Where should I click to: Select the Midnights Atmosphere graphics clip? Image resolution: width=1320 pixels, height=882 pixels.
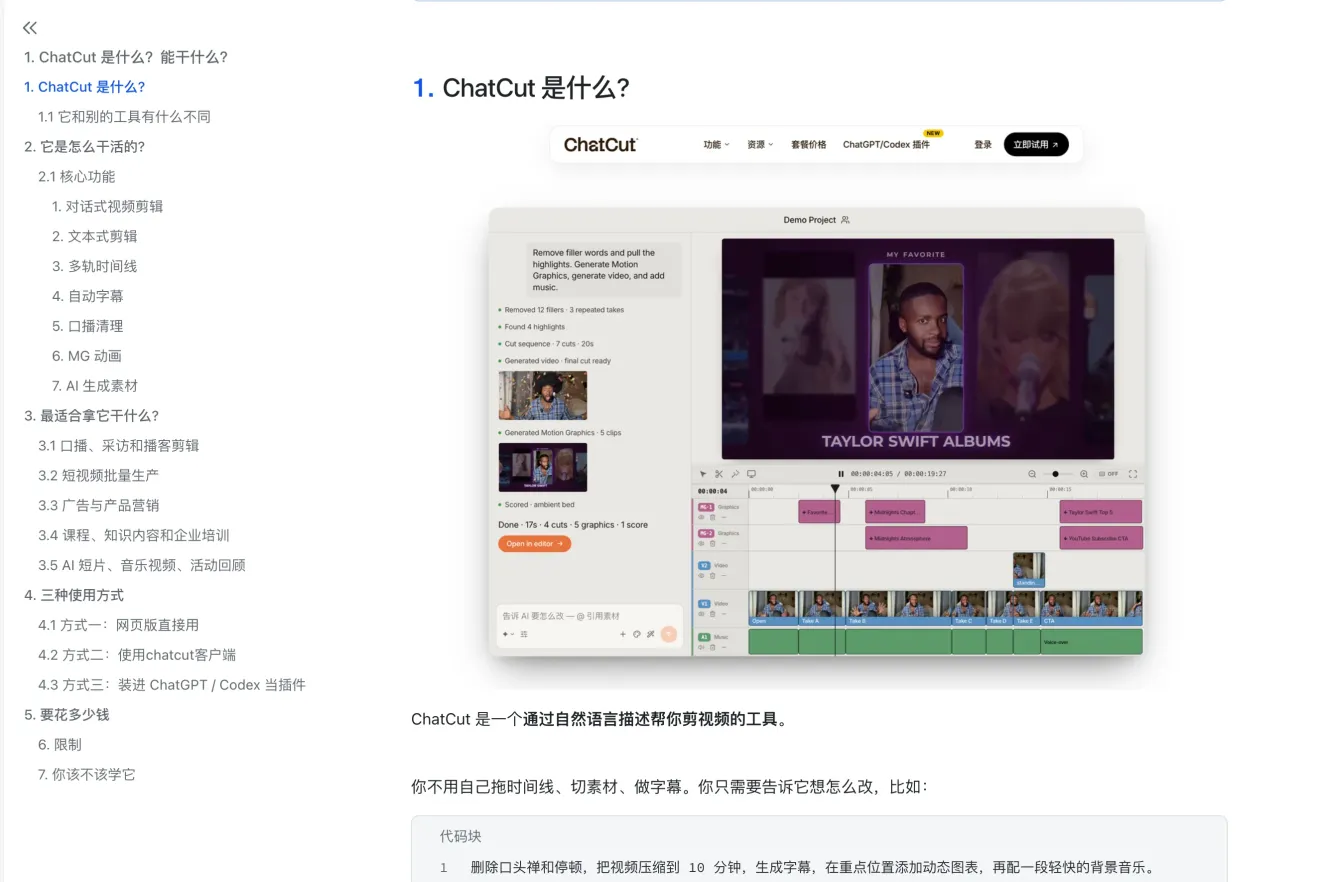tap(916, 538)
